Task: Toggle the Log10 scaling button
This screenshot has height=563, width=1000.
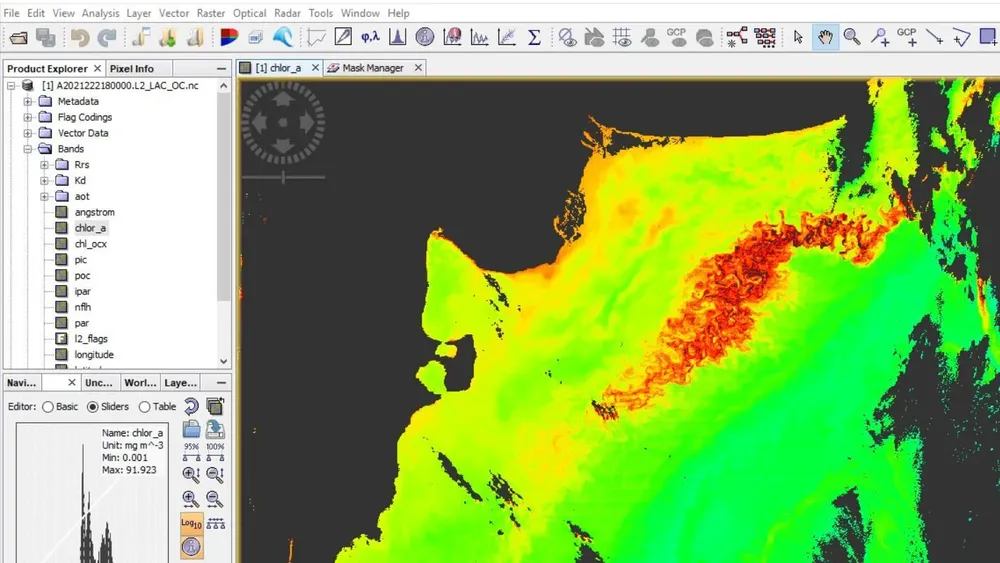Action: (190, 523)
